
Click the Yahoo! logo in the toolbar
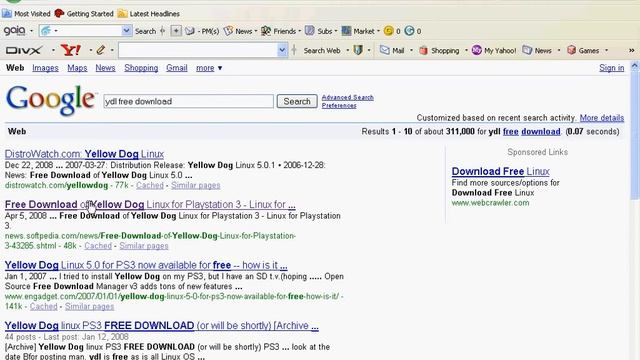(71, 50)
